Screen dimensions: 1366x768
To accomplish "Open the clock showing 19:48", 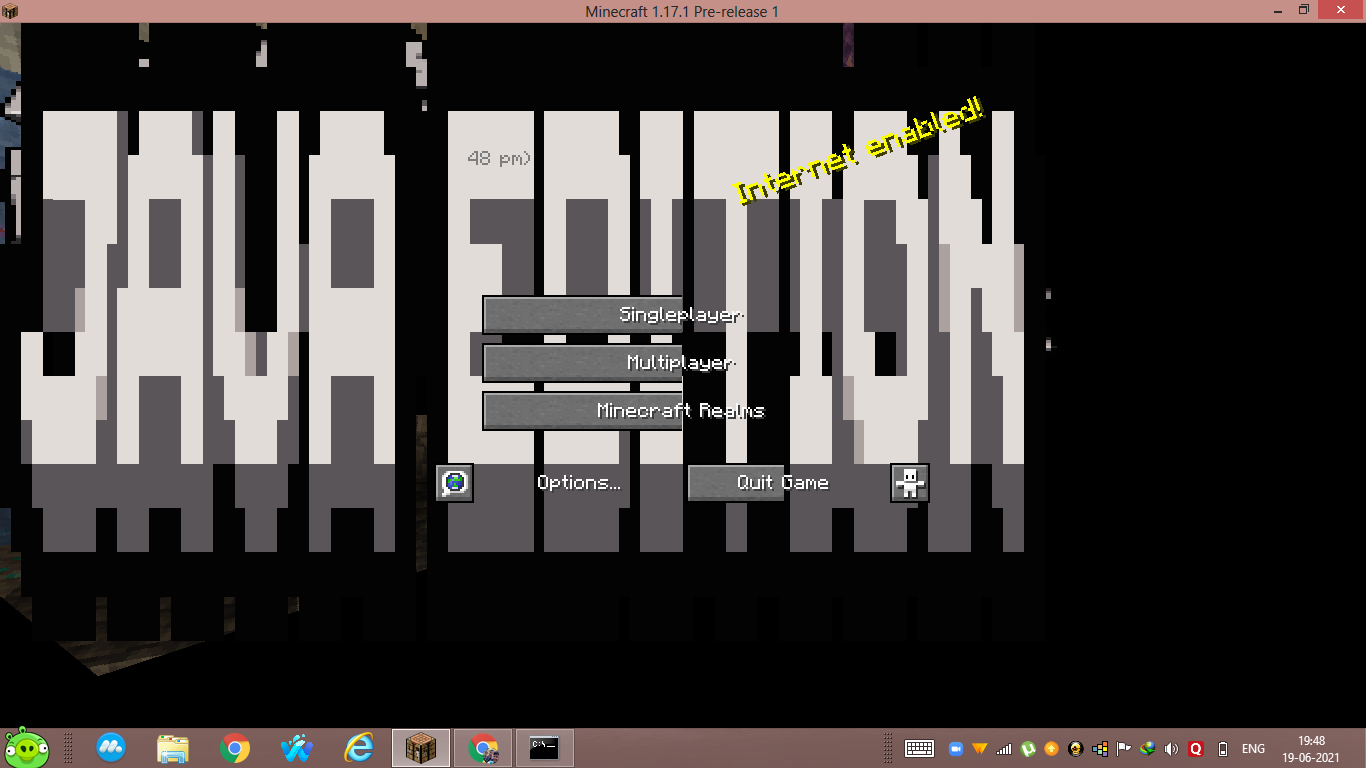I will [1311, 749].
